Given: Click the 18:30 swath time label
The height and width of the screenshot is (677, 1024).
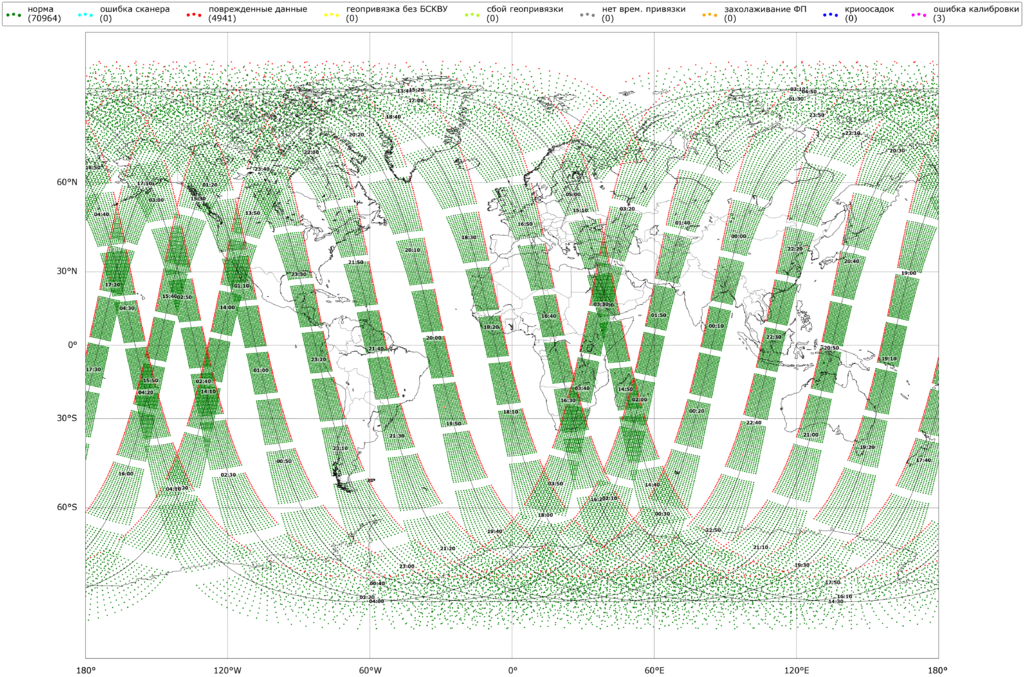Looking at the screenshot, I should click(x=469, y=238).
